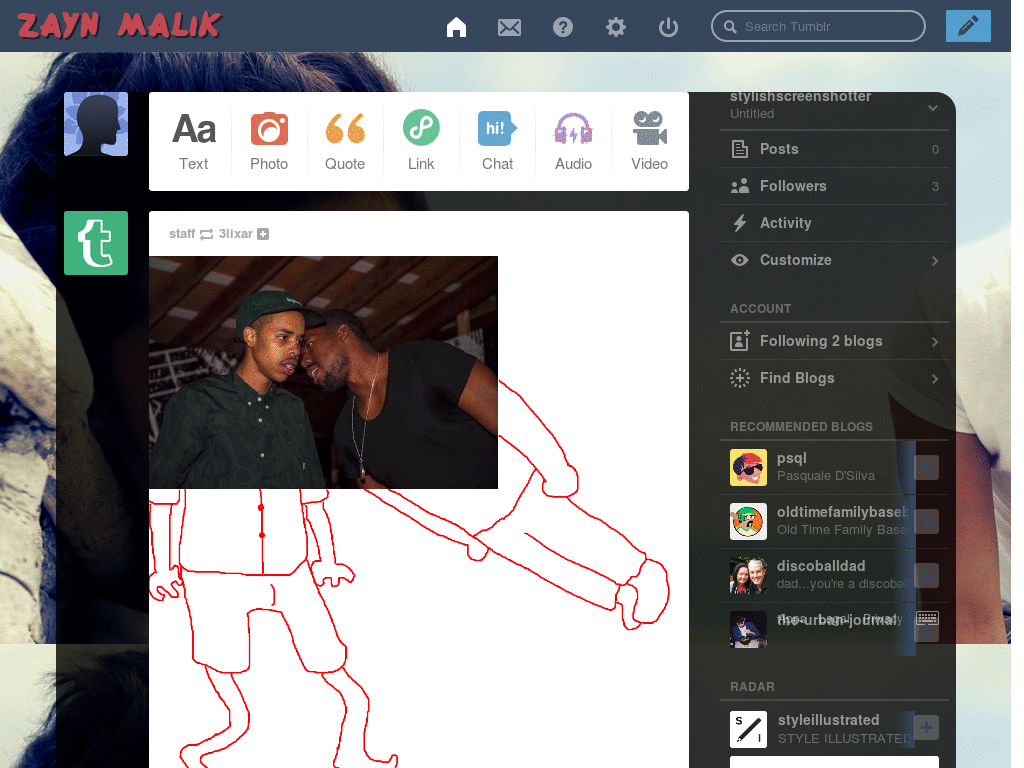Click the Customize chevron arrow
The height and width of the screenshot is (768, 1024).
(x=935, y=261)
